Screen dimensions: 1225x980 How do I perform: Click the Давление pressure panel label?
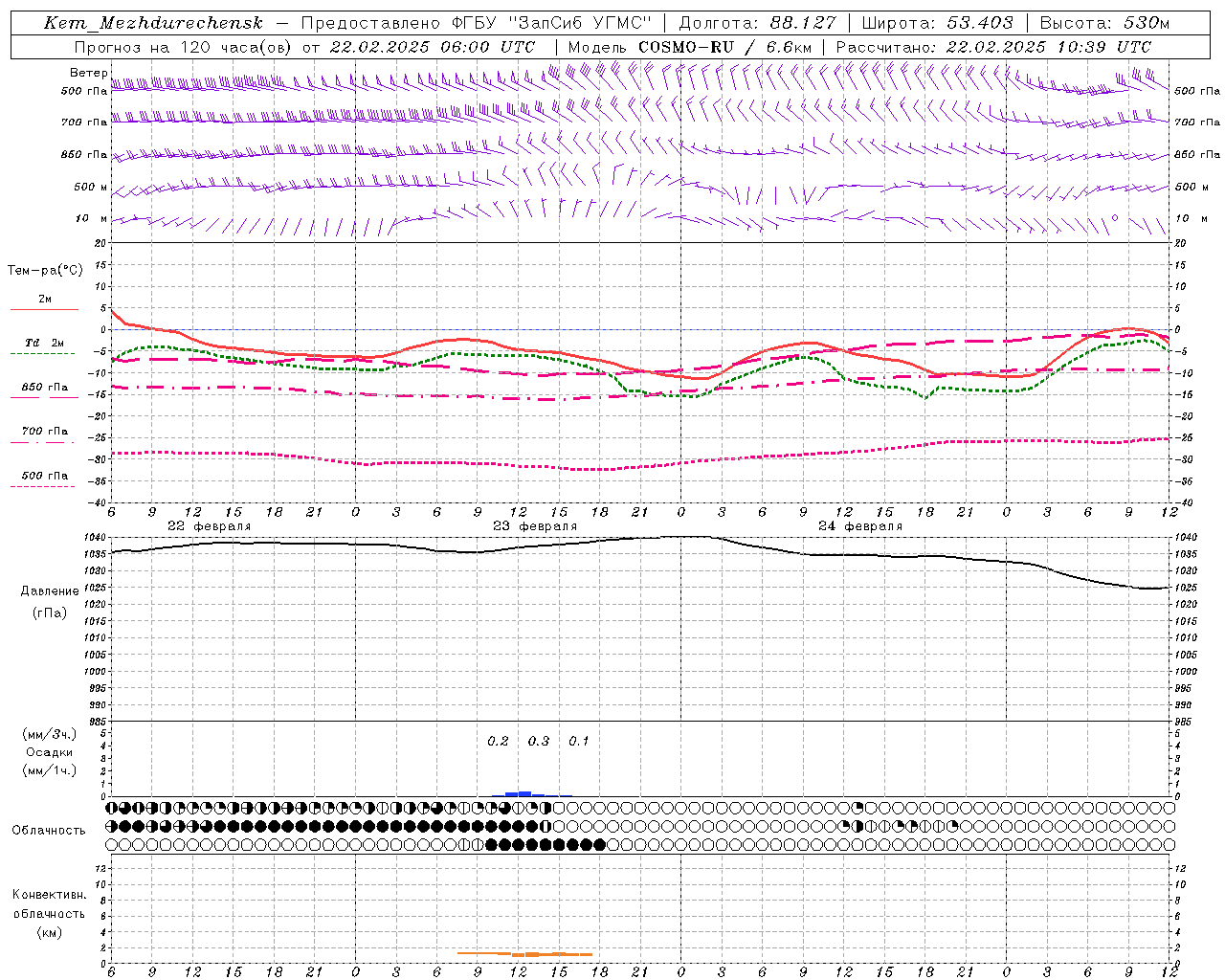click(x=50, y=590)
